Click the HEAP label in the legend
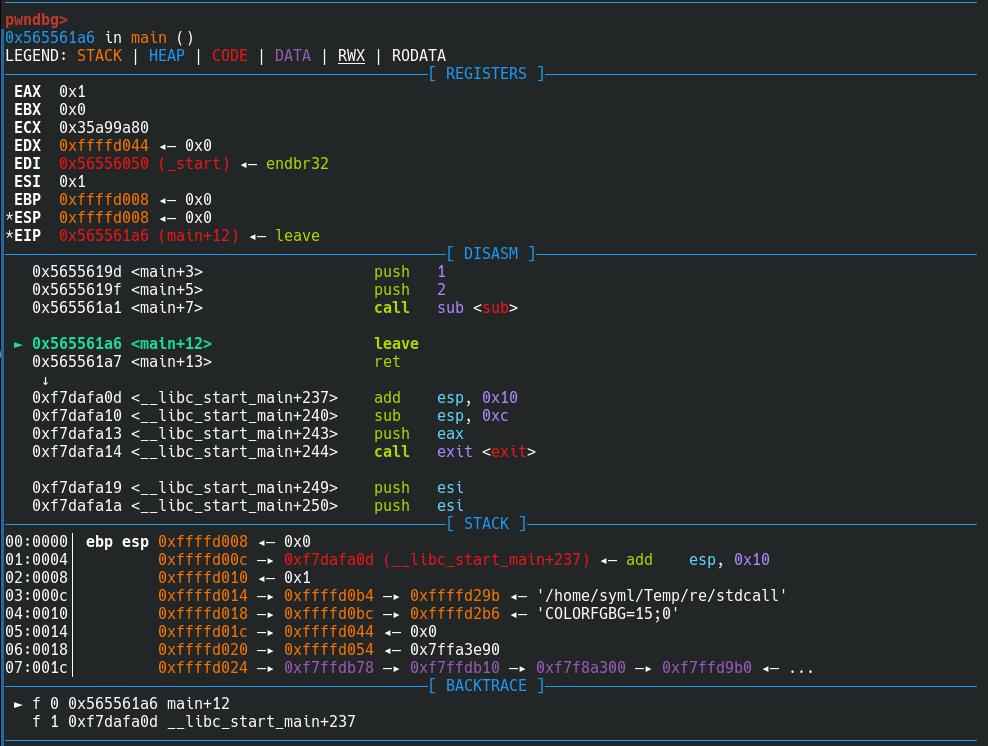Image resolution: width=988 pixels, height=746 pixels. coord(166,56)
